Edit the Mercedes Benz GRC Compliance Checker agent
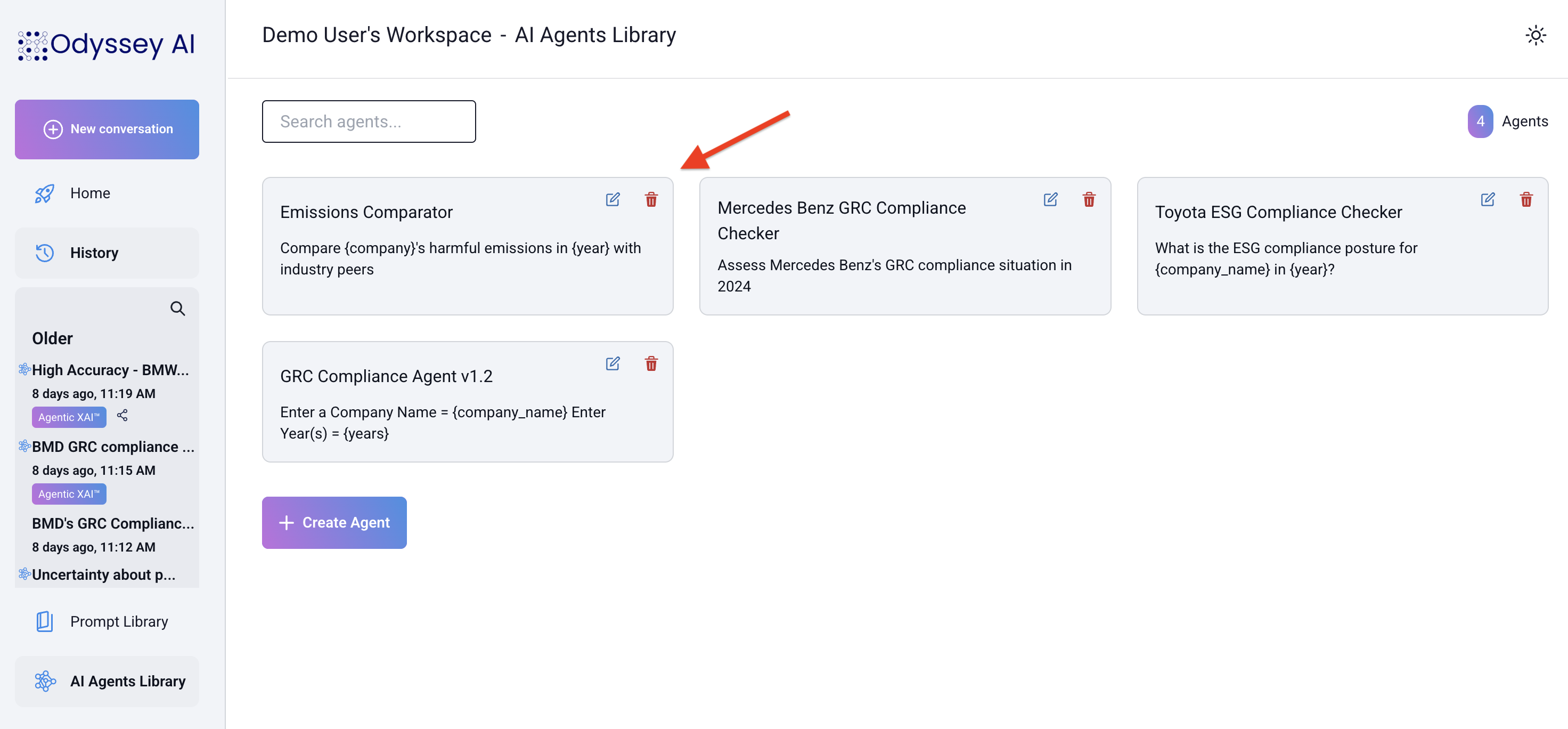The width and height of the screenshot is (1568, 729). point(1050,200)
